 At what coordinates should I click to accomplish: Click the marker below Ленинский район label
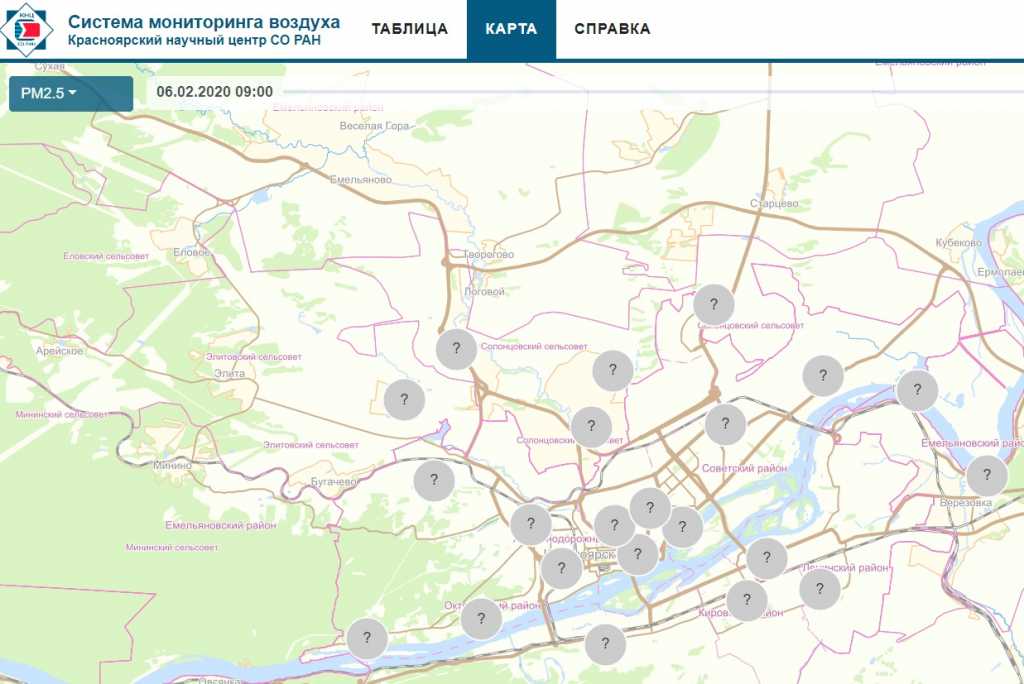(x=819, y=589)
